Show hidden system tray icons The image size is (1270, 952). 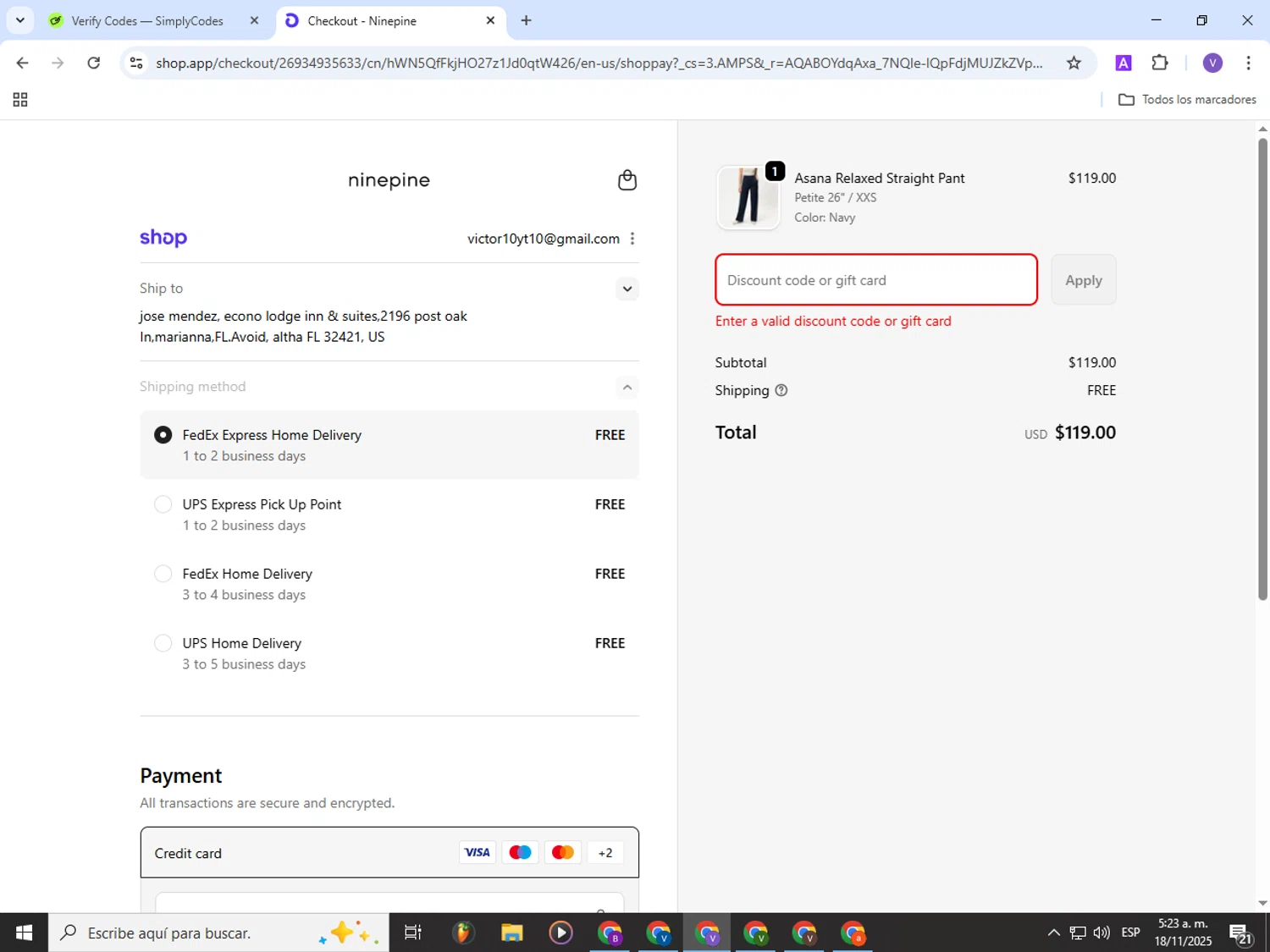pos(1053,933)
